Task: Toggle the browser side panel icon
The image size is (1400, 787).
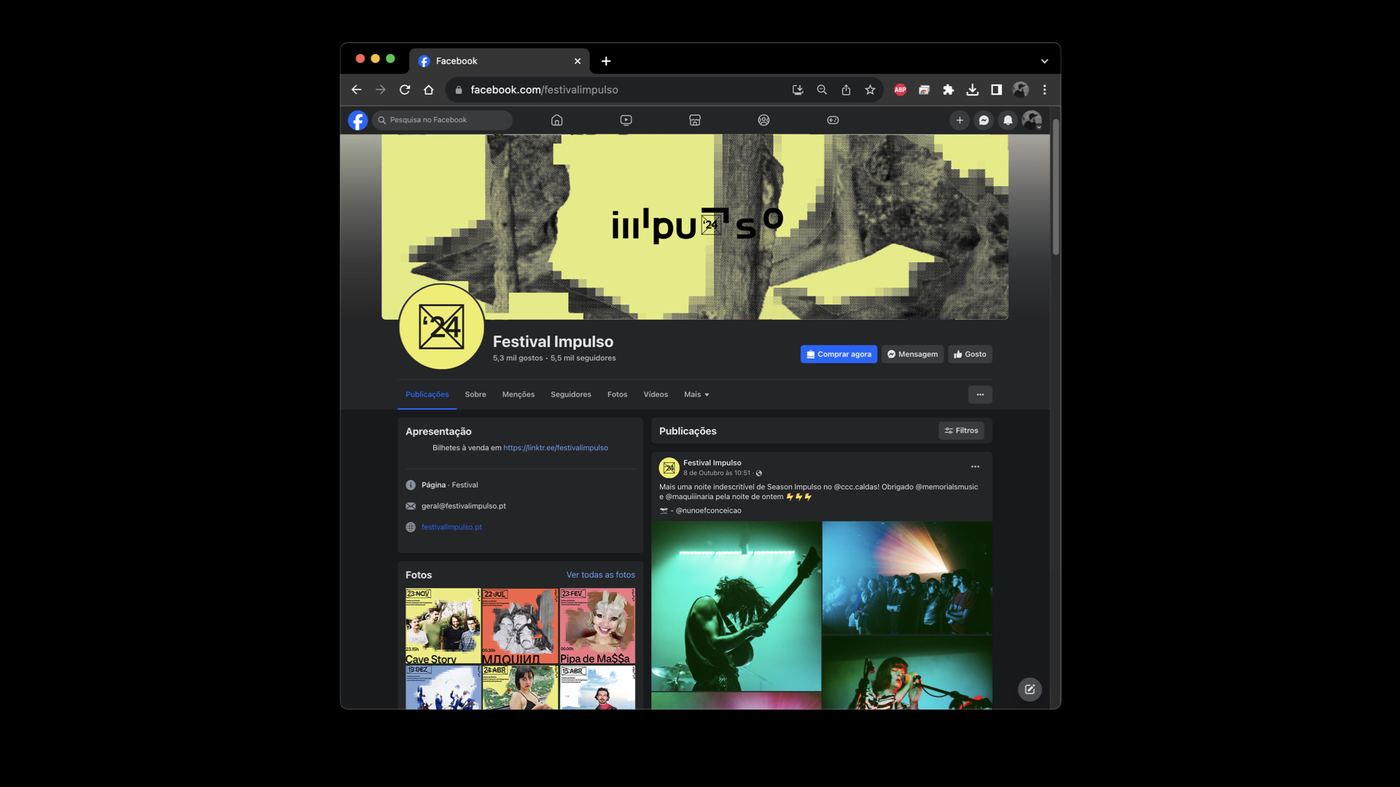Action: 996,90
